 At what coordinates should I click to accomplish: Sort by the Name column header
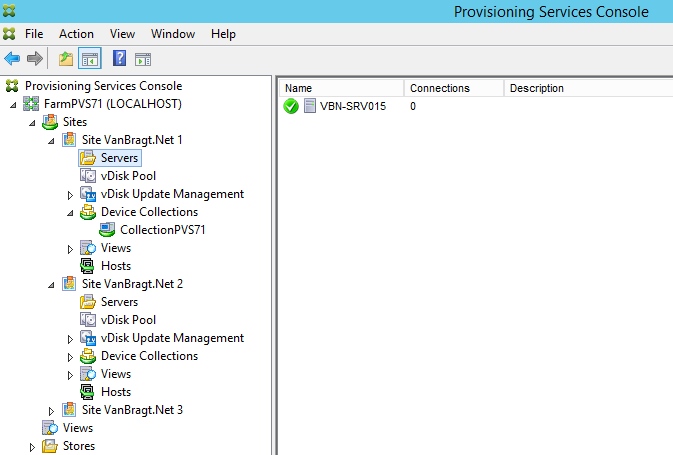click(x=341, y=88)
